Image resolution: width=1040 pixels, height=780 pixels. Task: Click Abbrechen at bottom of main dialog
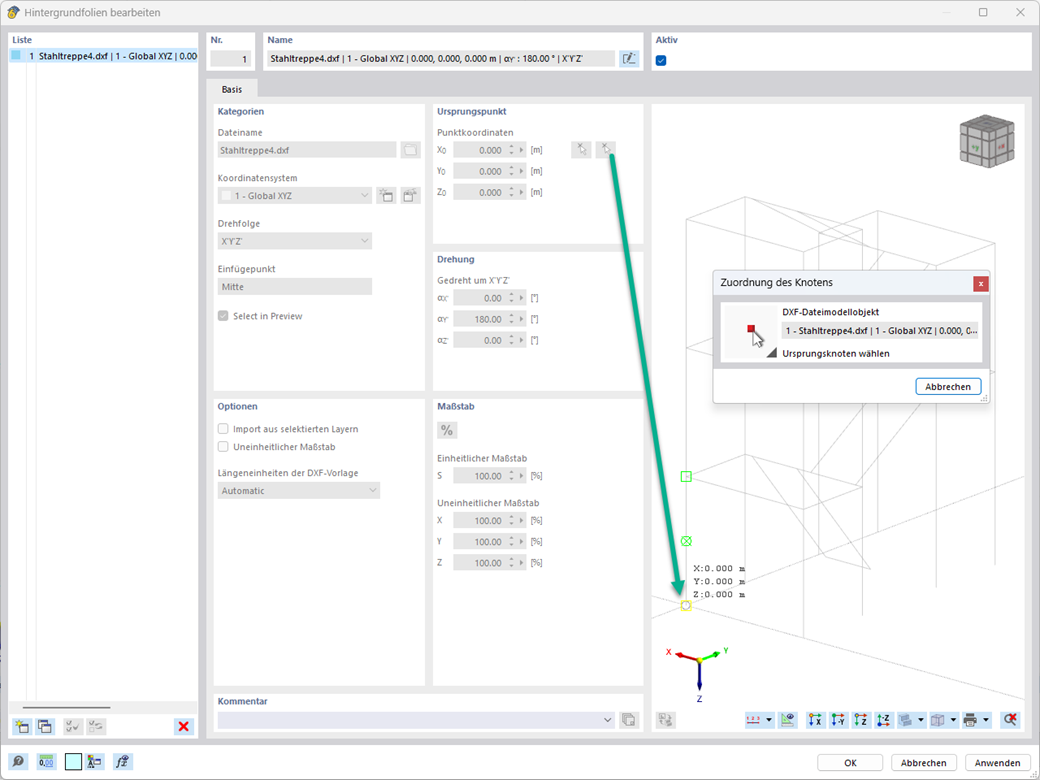[x=924, y=763]
